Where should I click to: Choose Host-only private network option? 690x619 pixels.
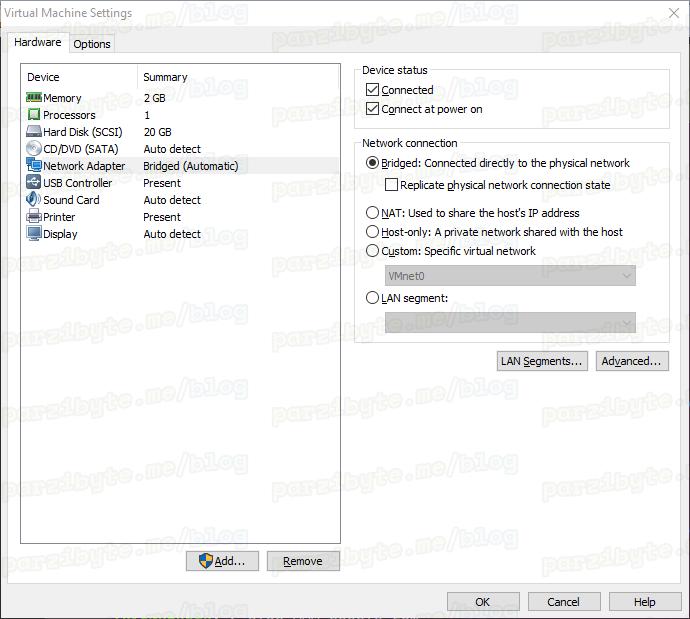point(373,232)
